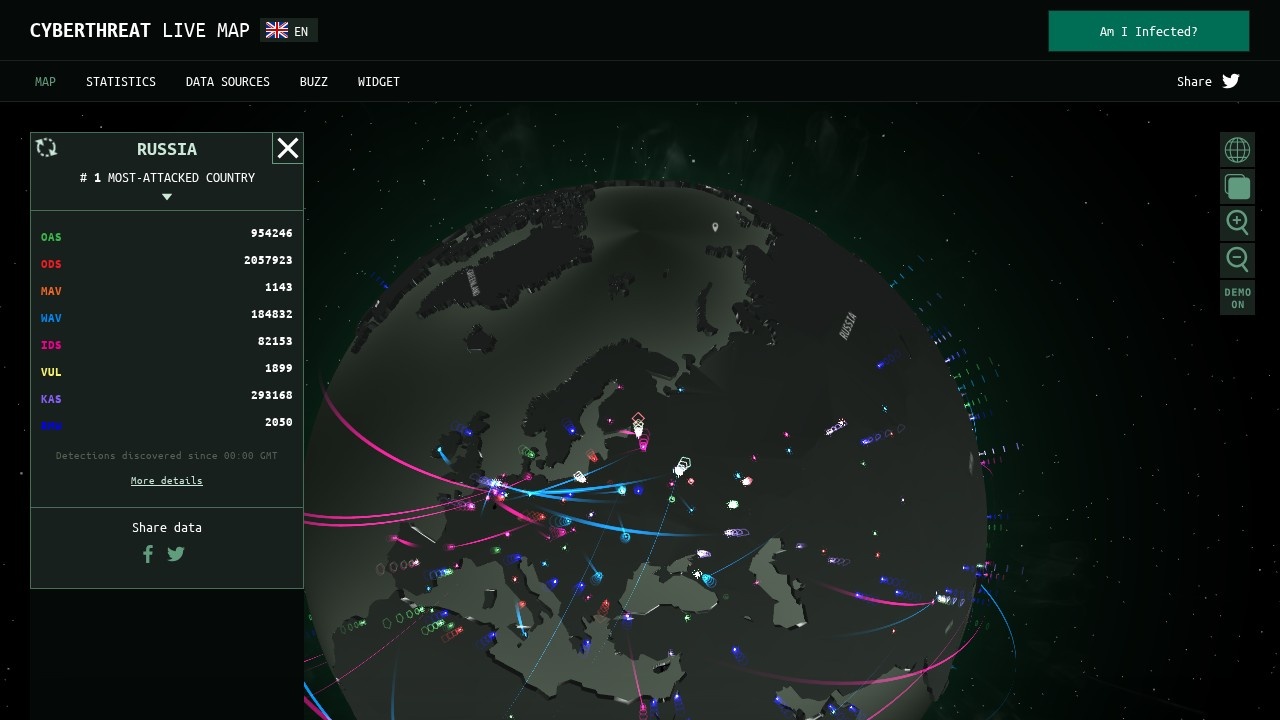Toggle OAS detection type

pyautogui.click(x=51, y=237)
